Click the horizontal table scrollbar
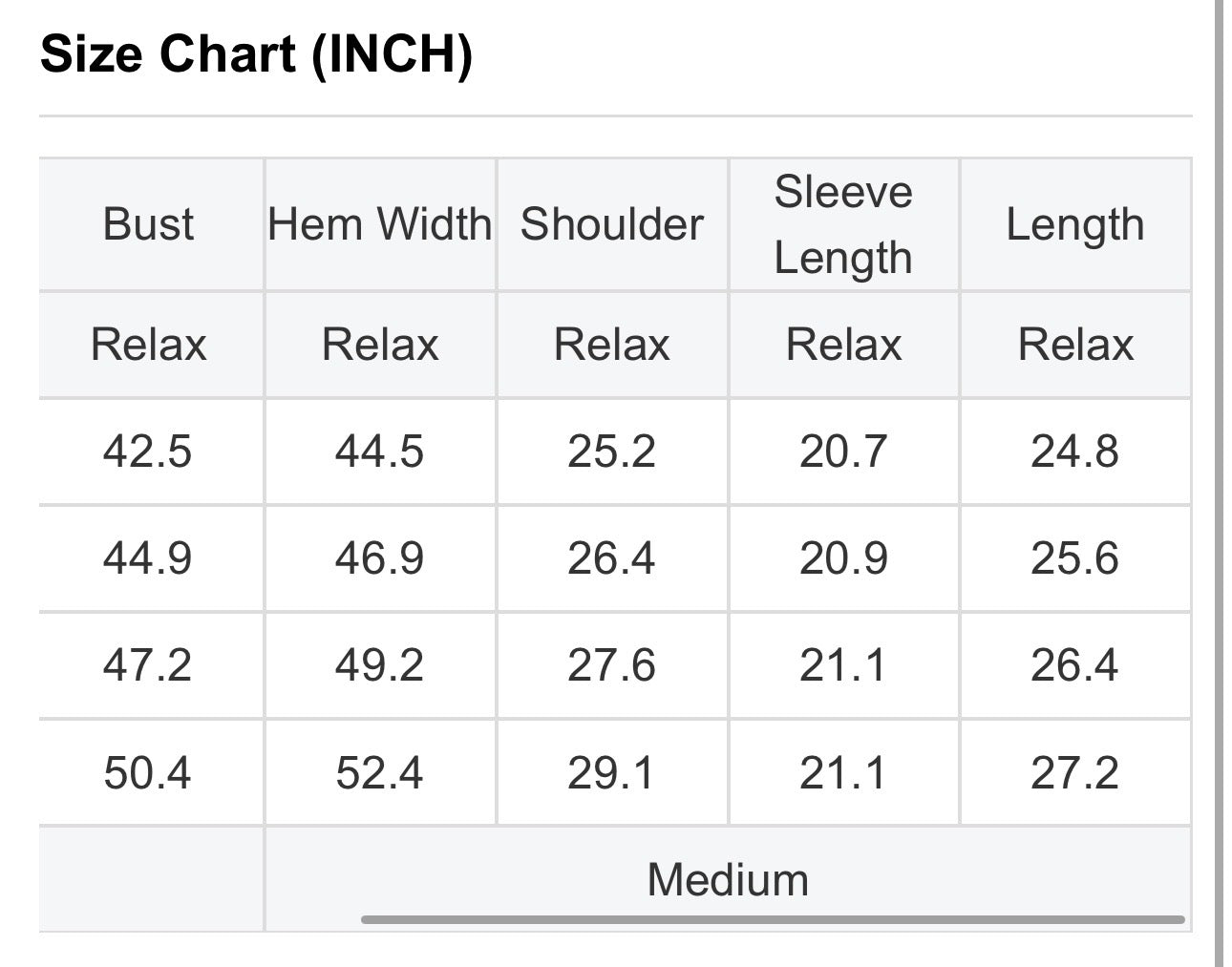Image resolution: width=1232 pixels, height=967 pixels. 773,920
